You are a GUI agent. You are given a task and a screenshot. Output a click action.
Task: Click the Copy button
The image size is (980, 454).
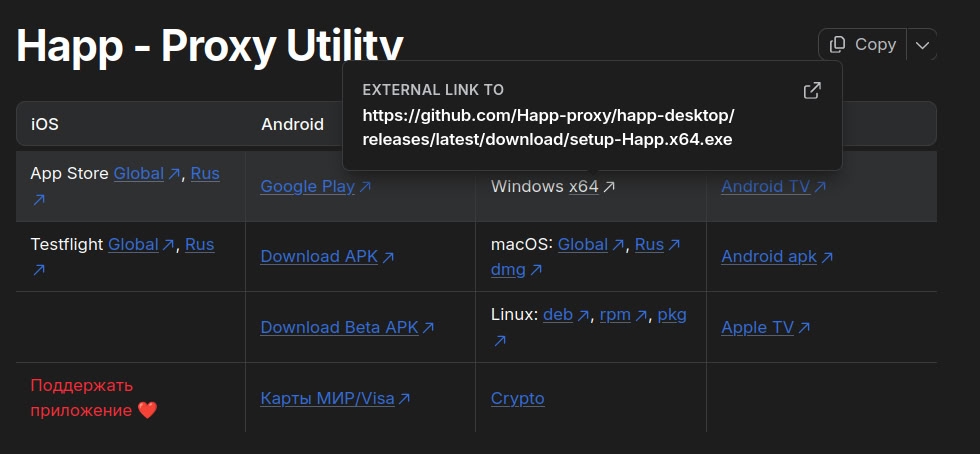[862, 45]
